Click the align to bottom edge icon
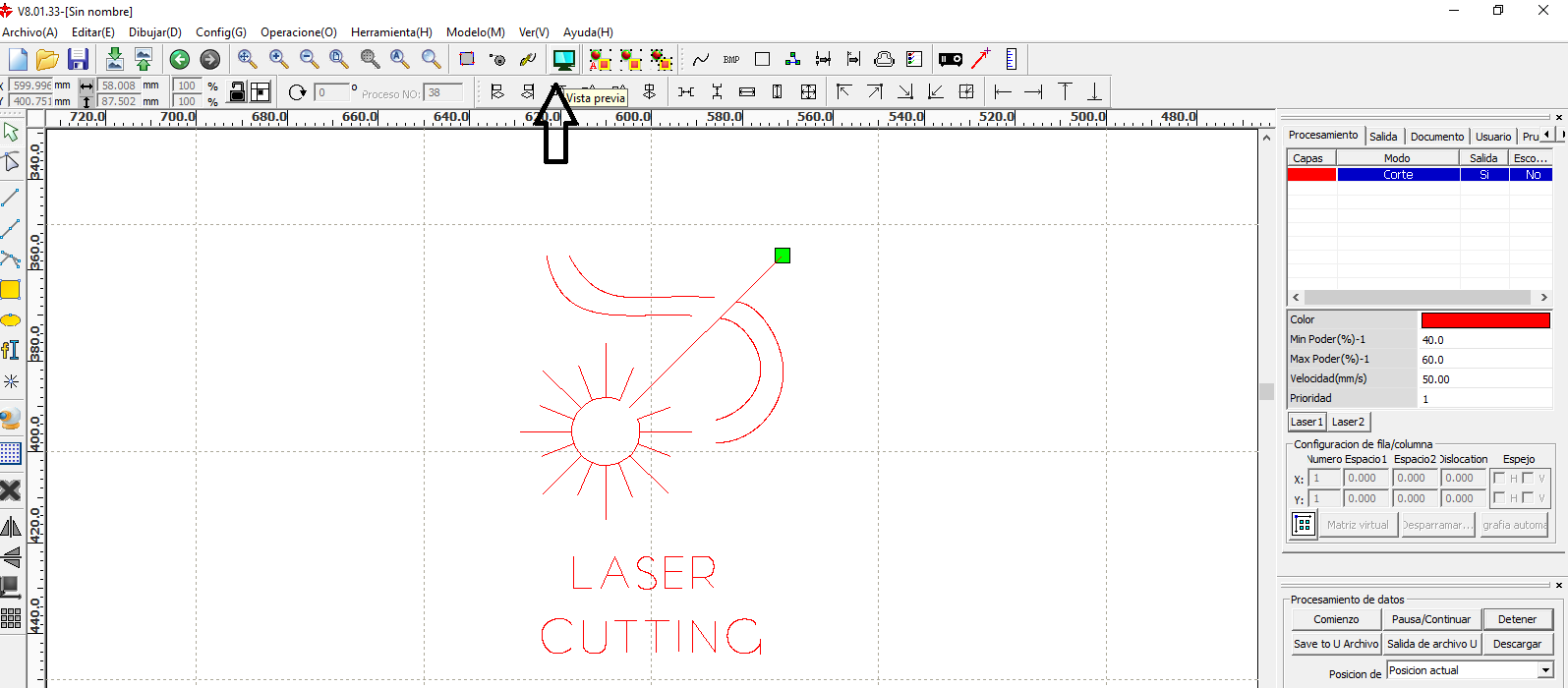 [1094, 91]
